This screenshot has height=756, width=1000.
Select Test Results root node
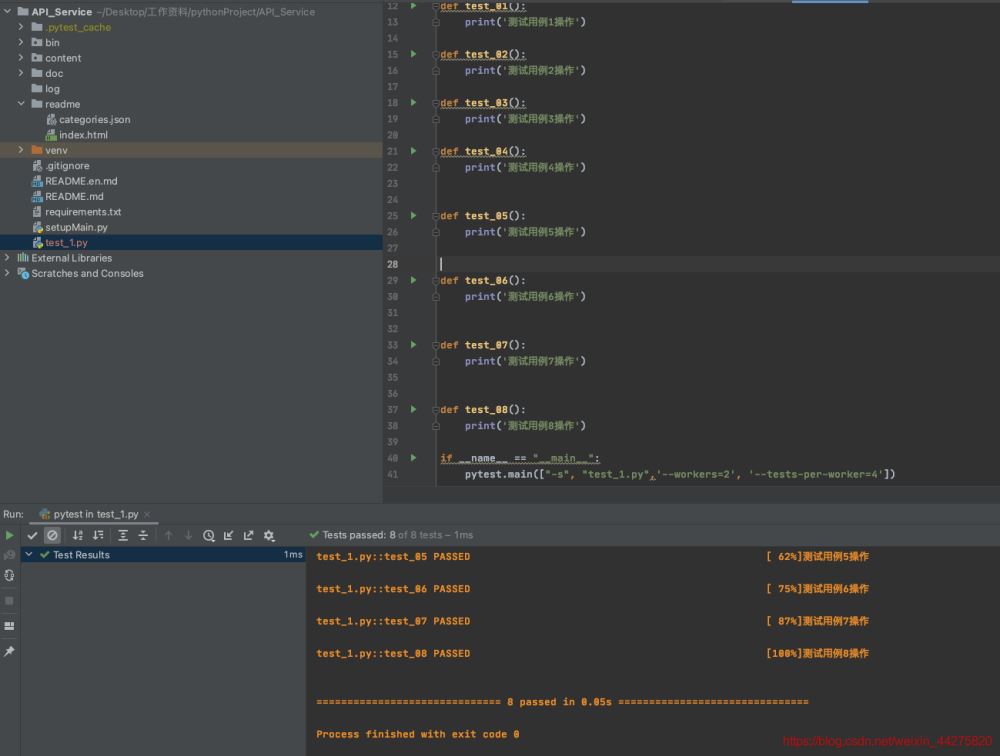pos(80,555)
